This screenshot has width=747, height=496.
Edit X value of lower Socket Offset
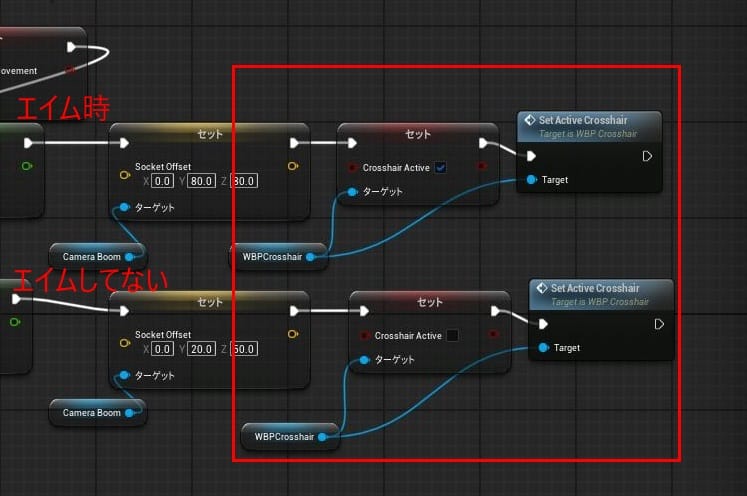[x=162, y=349]
